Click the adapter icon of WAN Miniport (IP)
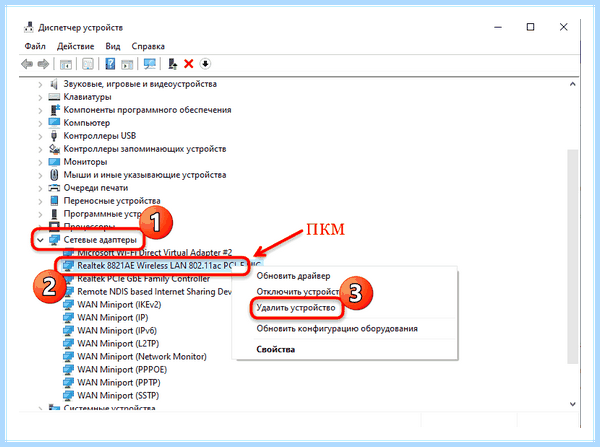 click(x=68, y=318)
